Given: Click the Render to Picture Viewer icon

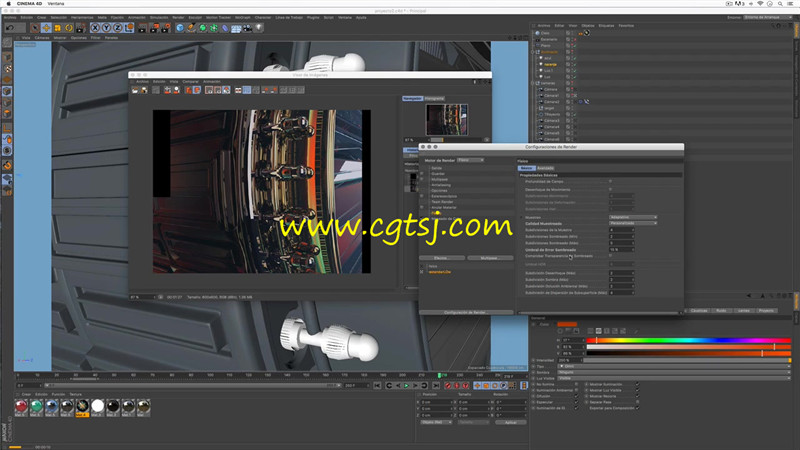Looking at the screenshot, I should pyautogui.click(x=154, y=28).
